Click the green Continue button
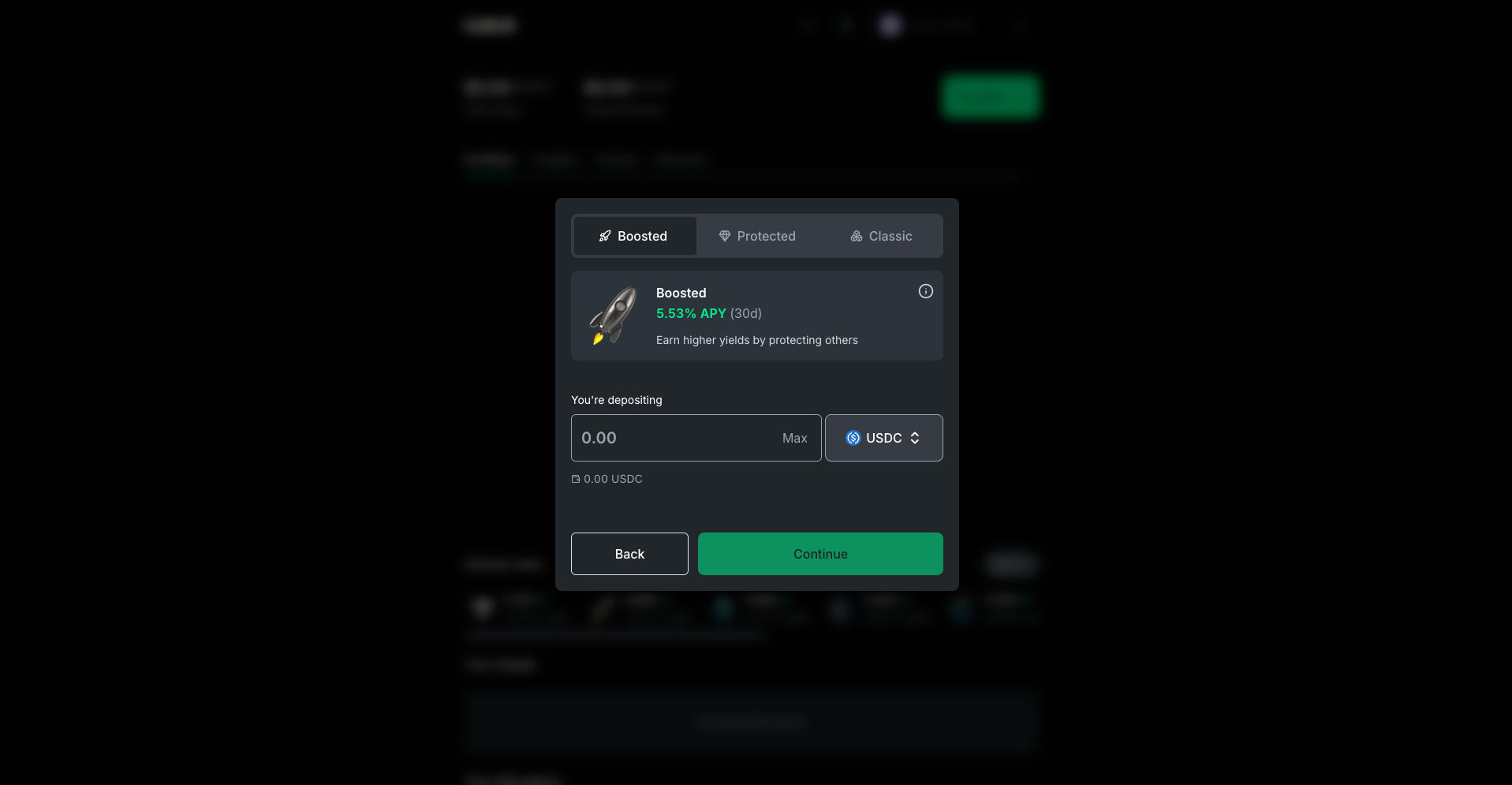This screenshot has height=785, width=1512. pyautogui.click(x=820, y=554)
